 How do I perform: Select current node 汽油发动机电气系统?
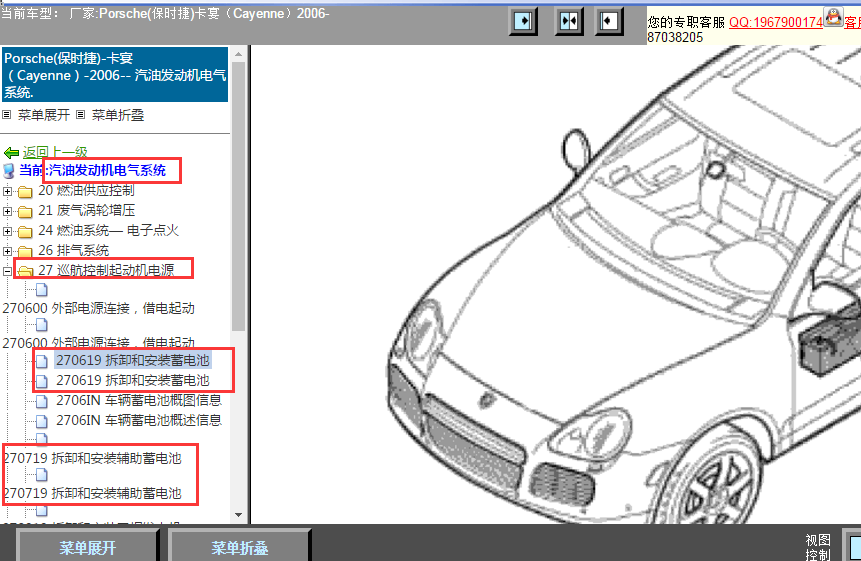pos(107,170)
